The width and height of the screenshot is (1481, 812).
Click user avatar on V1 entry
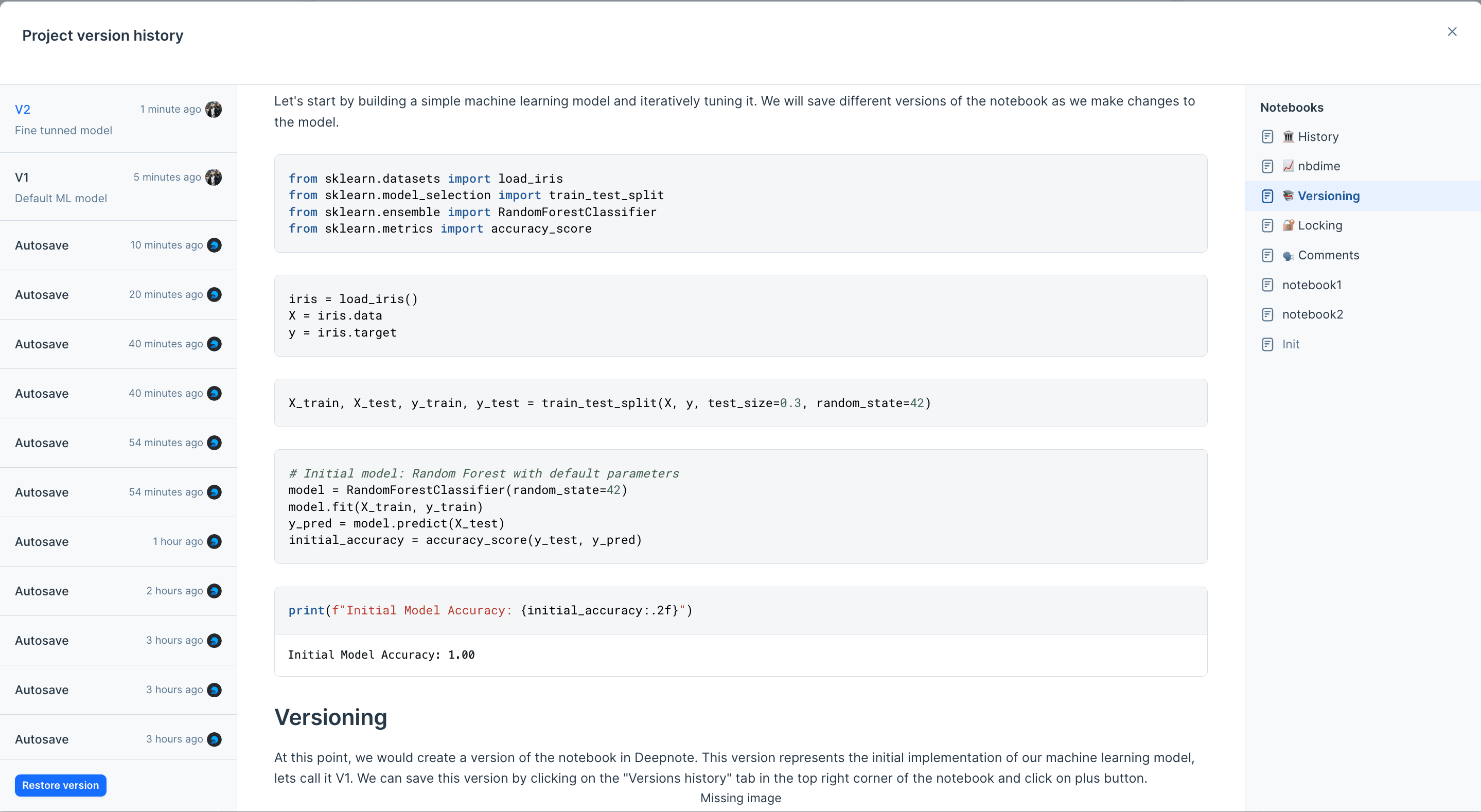[213, 177]
